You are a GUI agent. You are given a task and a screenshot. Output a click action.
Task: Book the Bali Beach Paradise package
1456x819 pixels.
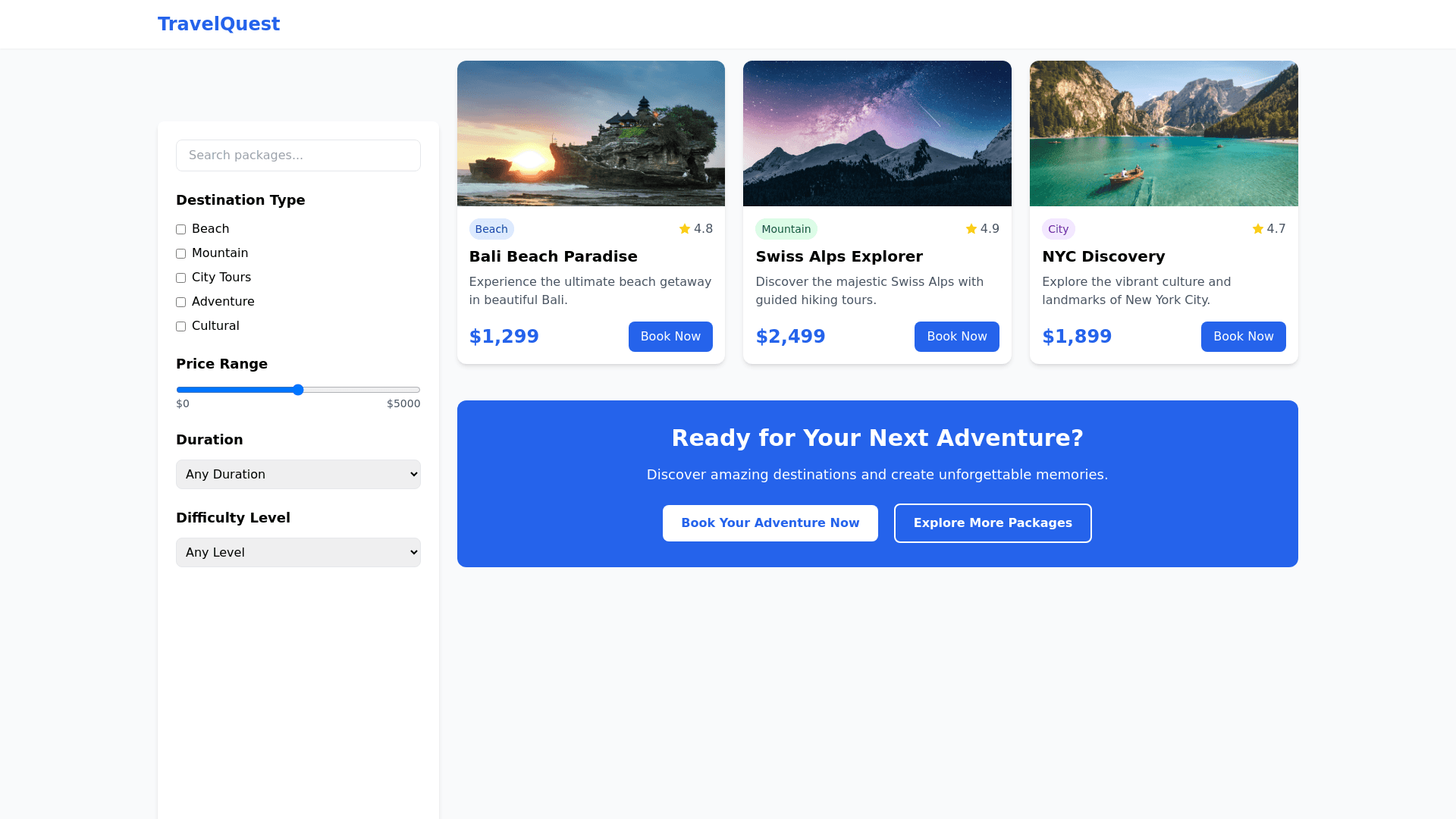coord(670,337)
